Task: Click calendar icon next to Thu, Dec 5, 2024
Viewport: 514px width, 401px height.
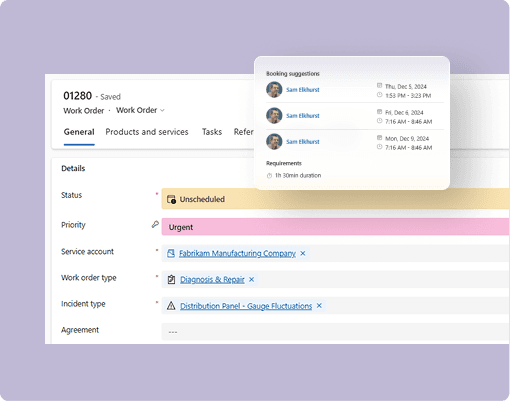Action: coord(379,86)
